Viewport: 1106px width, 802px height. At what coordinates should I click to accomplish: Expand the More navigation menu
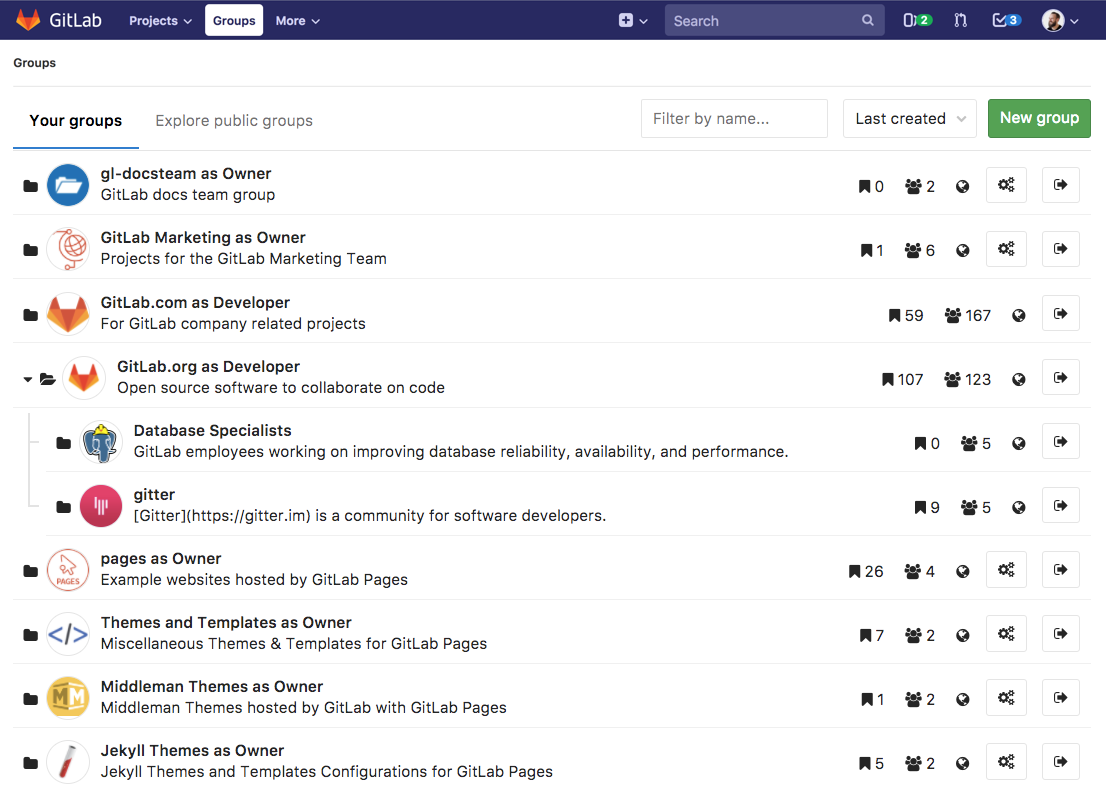(297, 21)
